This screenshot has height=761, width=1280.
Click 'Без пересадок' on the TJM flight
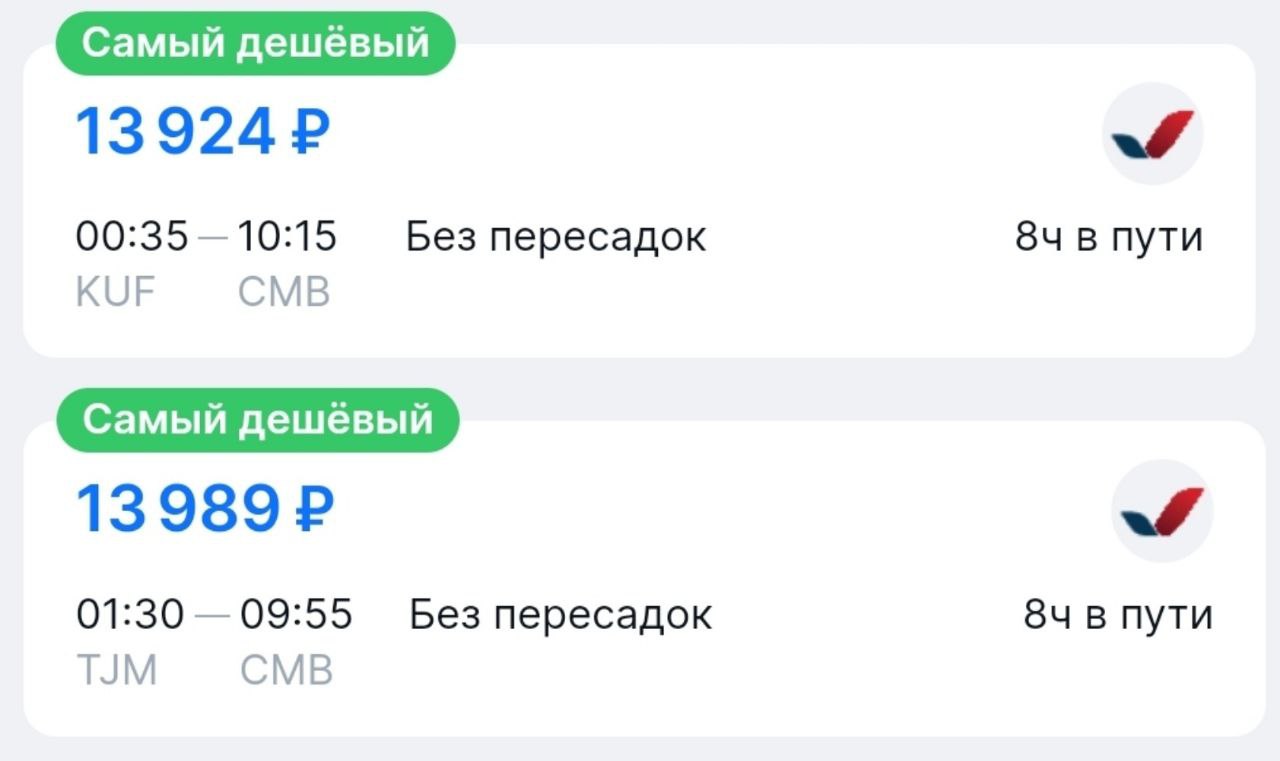click(x=560, y=614)
